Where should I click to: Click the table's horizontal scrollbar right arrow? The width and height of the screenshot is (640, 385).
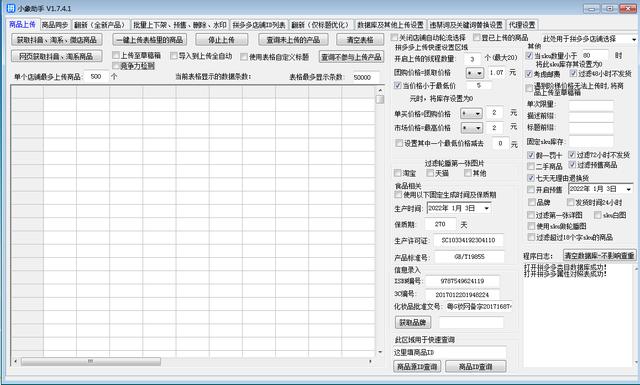370,361
